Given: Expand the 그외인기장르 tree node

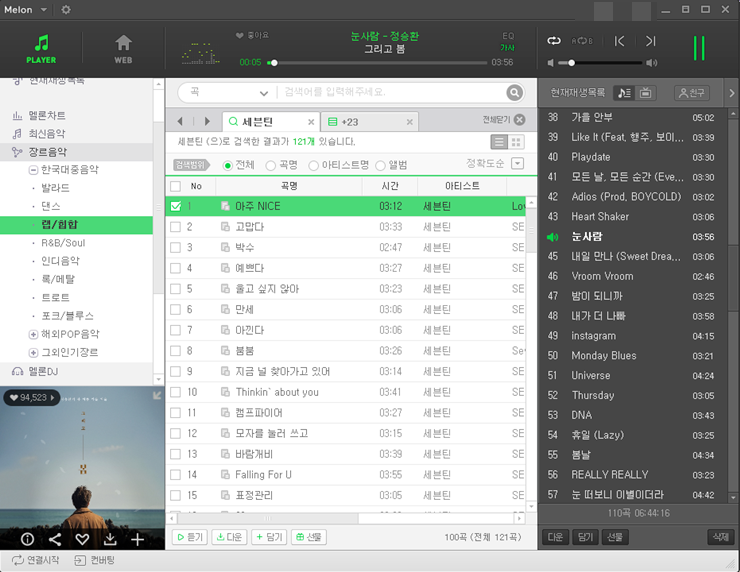Looking at the screenshot, I should click(x=34, y=353).
